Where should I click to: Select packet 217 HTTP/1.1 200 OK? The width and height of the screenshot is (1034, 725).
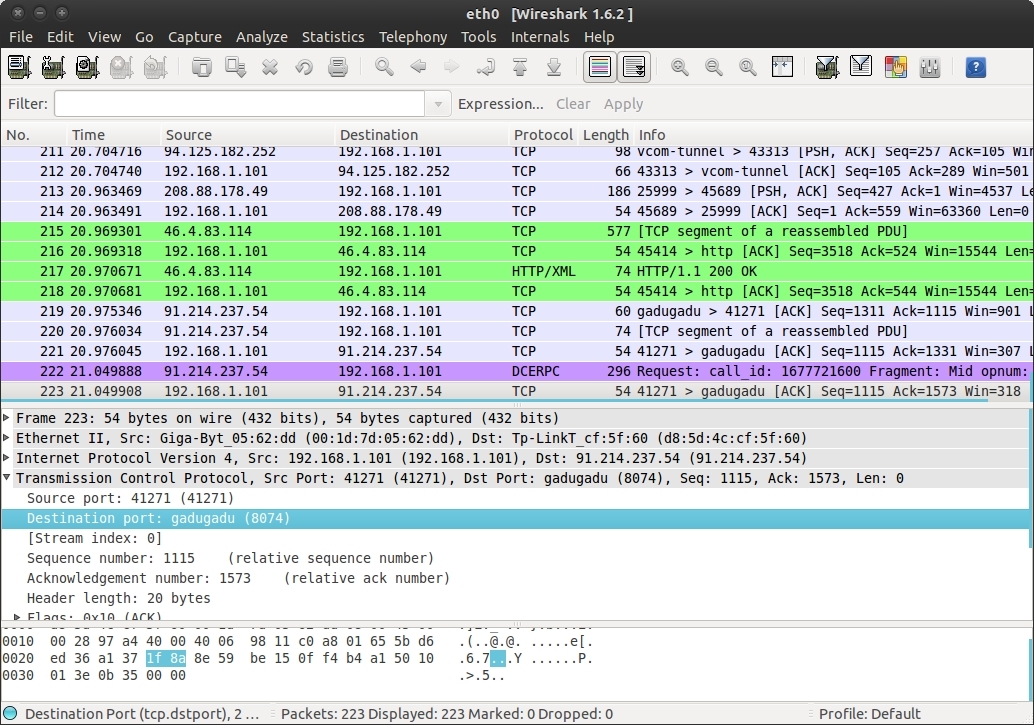pos(517,271)
